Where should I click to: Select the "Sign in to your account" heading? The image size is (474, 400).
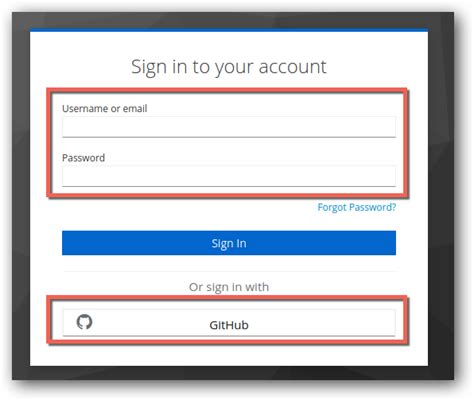(x=229, y=67)
